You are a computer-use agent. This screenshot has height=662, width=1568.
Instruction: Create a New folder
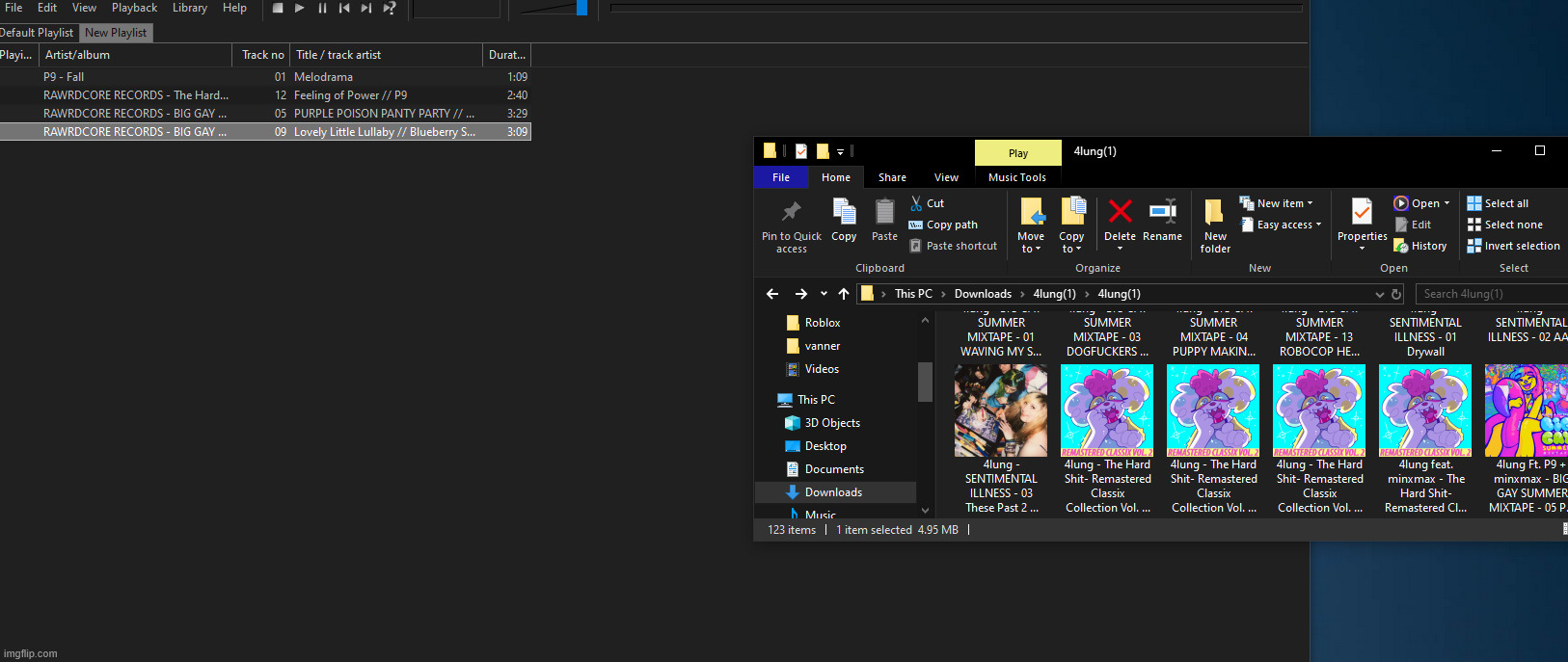click(x=1215, y=226)
